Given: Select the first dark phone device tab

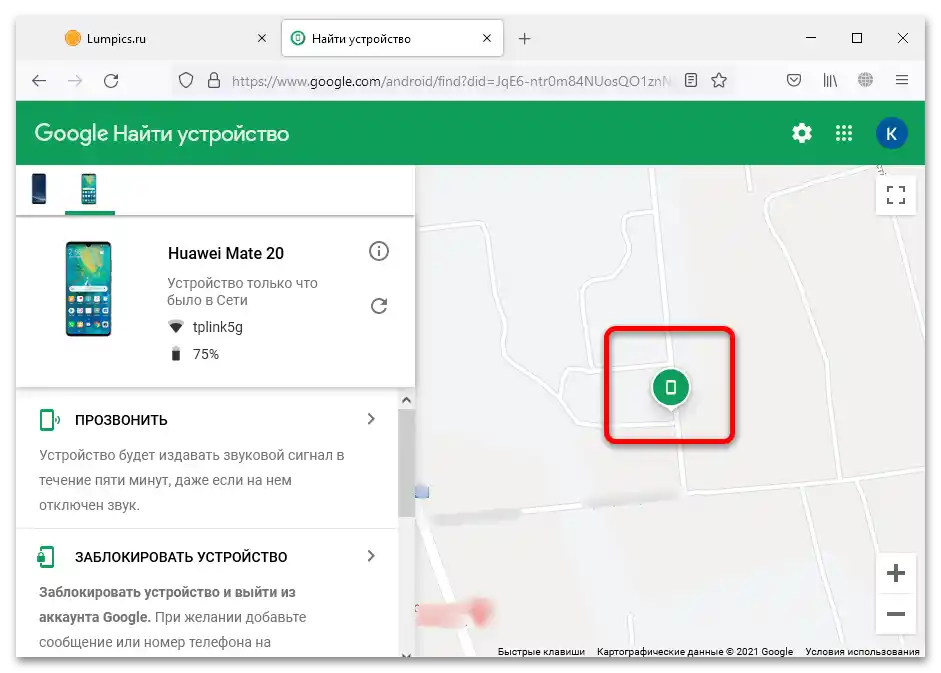Looking at the screenshot, I should pos(39,189).
